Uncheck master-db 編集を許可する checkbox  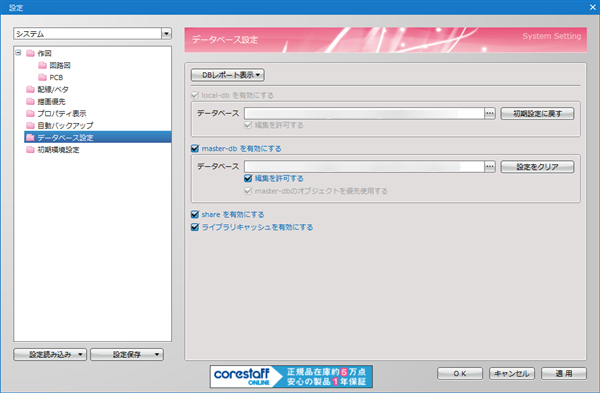click(x=248, y=178)
